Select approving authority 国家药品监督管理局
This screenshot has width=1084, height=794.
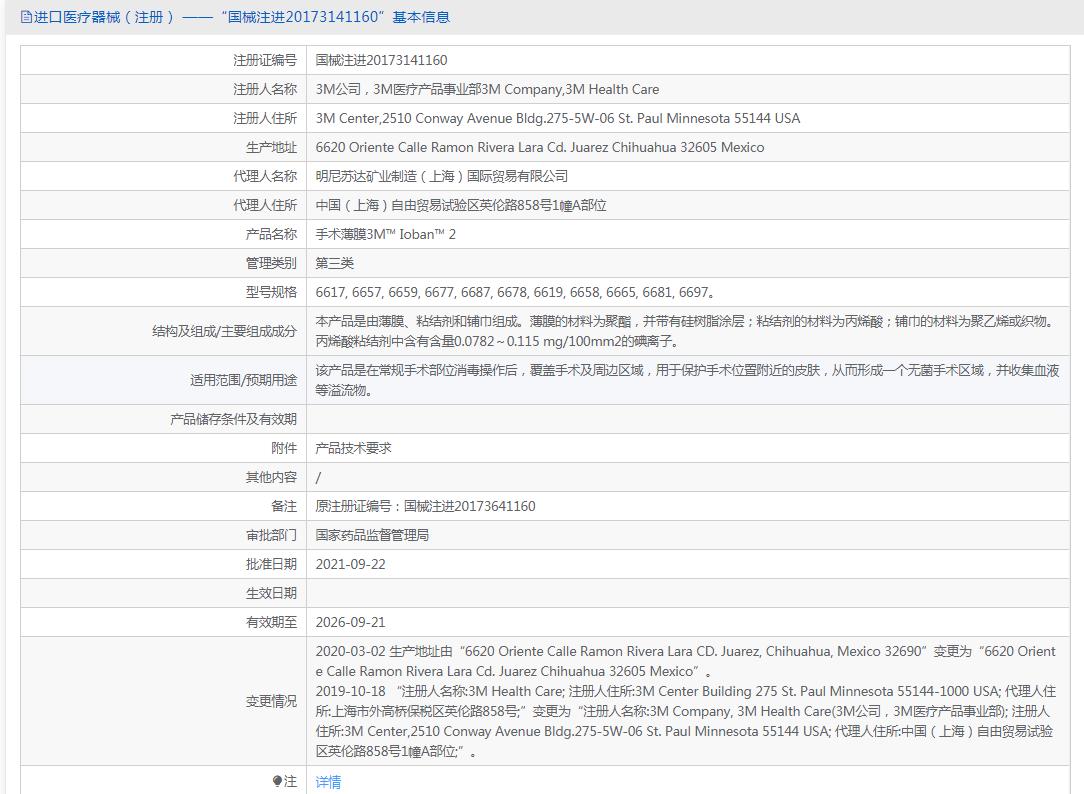click(x=372, y=536)
